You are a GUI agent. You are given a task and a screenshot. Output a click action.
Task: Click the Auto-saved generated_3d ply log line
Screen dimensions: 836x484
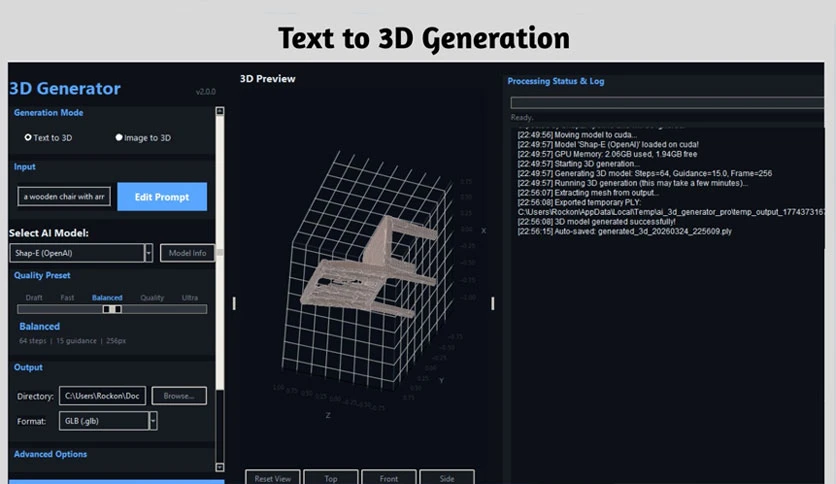pyautogui.click(x=624, y=231)
